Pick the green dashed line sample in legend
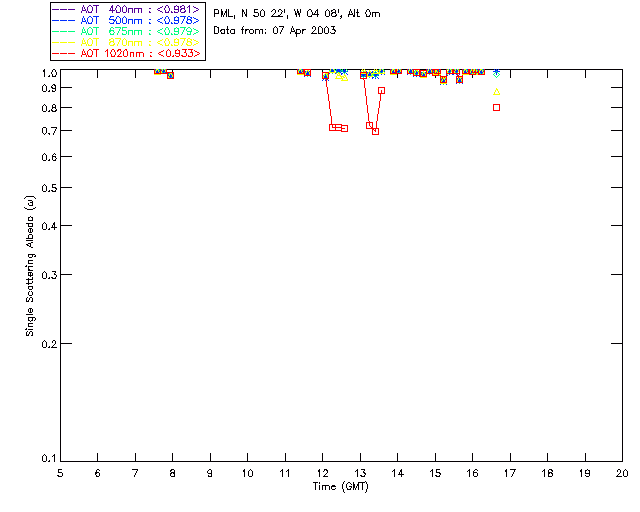Viewport: 640px width, 512px height. point(64,31)
